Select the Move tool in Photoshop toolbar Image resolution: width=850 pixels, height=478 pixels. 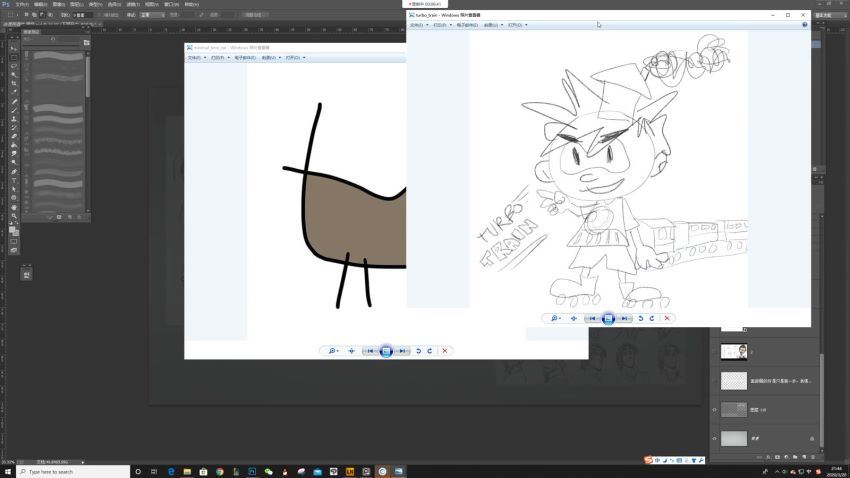pos(14,48)
